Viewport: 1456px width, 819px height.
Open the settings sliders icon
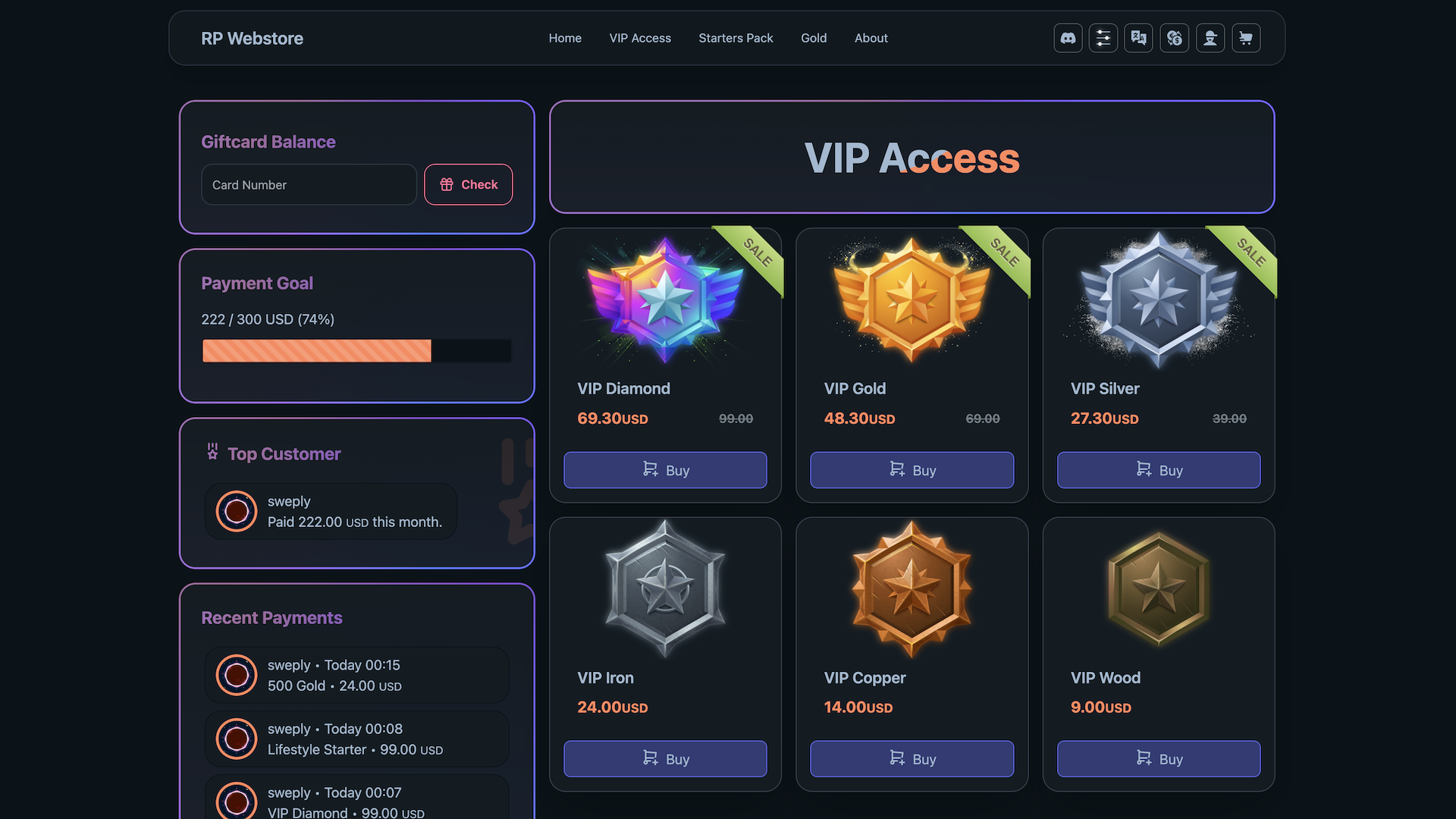(x=1103, y=38)
